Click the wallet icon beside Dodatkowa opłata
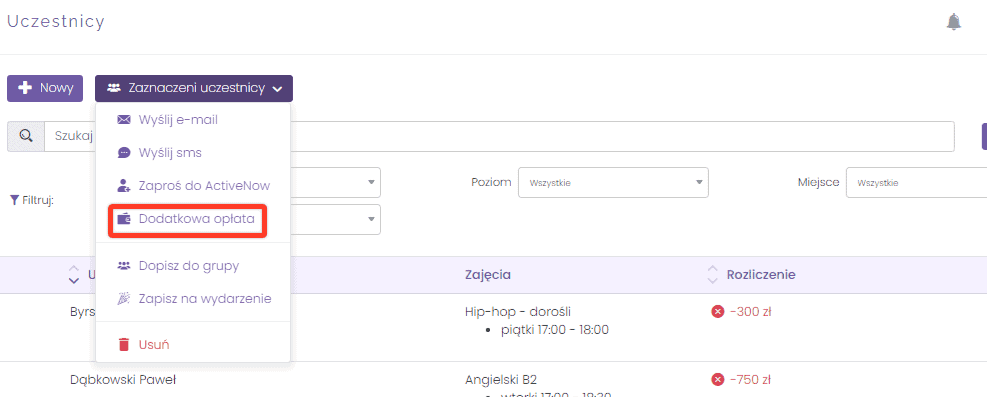 point(124,219)
